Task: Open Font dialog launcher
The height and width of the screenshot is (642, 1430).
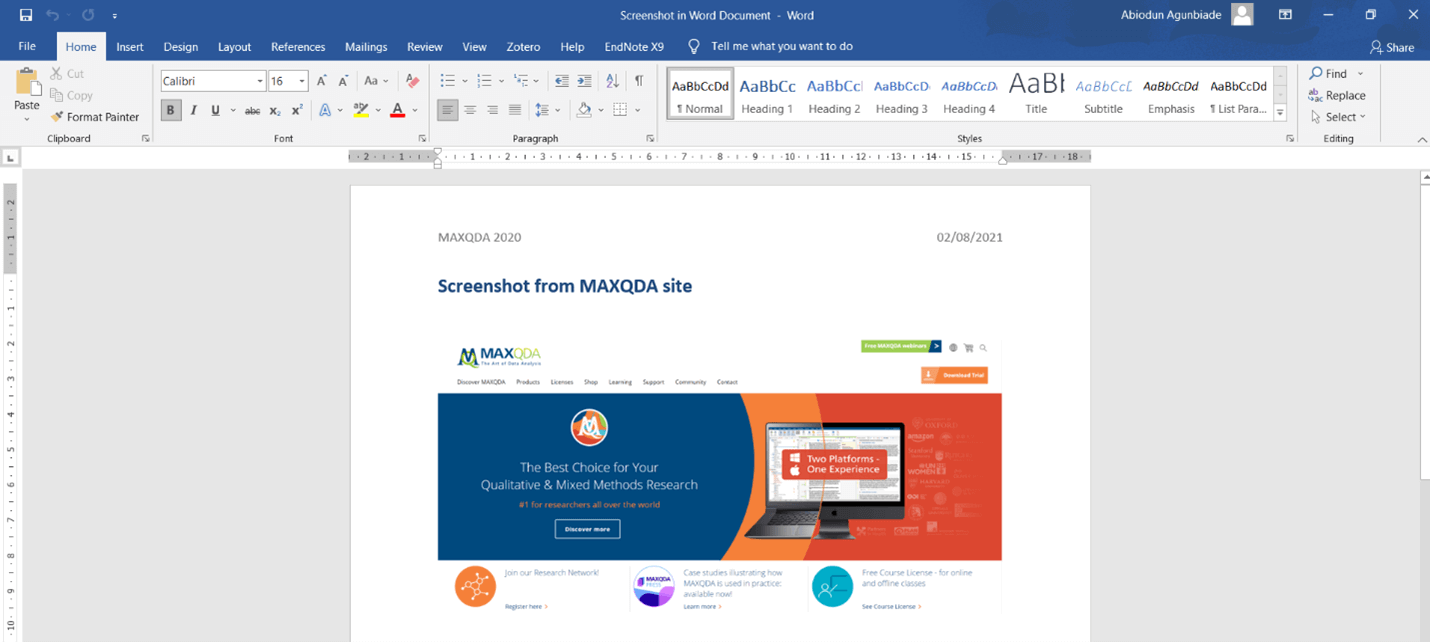Action: pos(422,139)
